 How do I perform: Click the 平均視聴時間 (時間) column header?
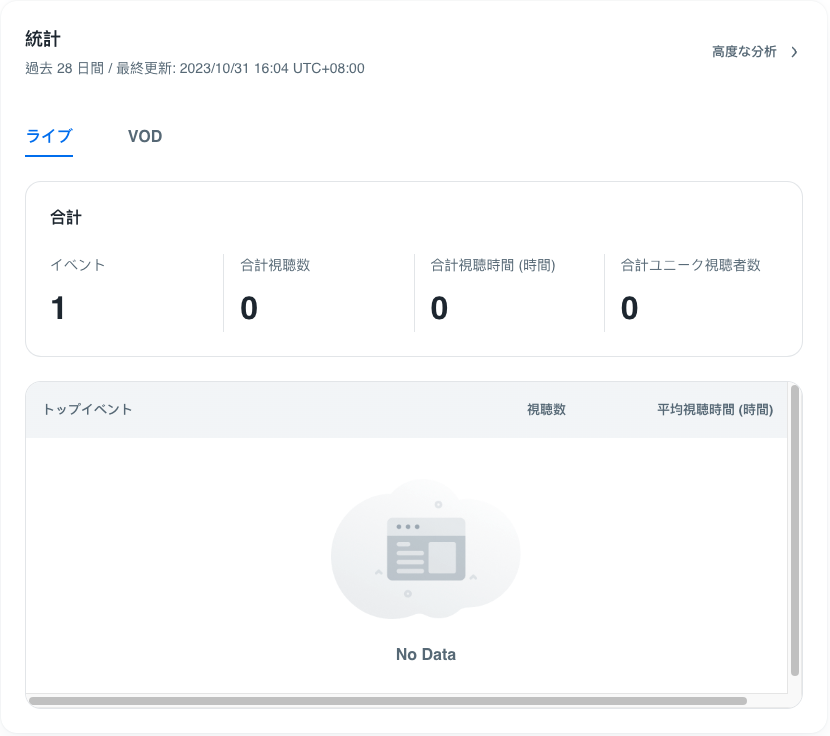[714, 410]
